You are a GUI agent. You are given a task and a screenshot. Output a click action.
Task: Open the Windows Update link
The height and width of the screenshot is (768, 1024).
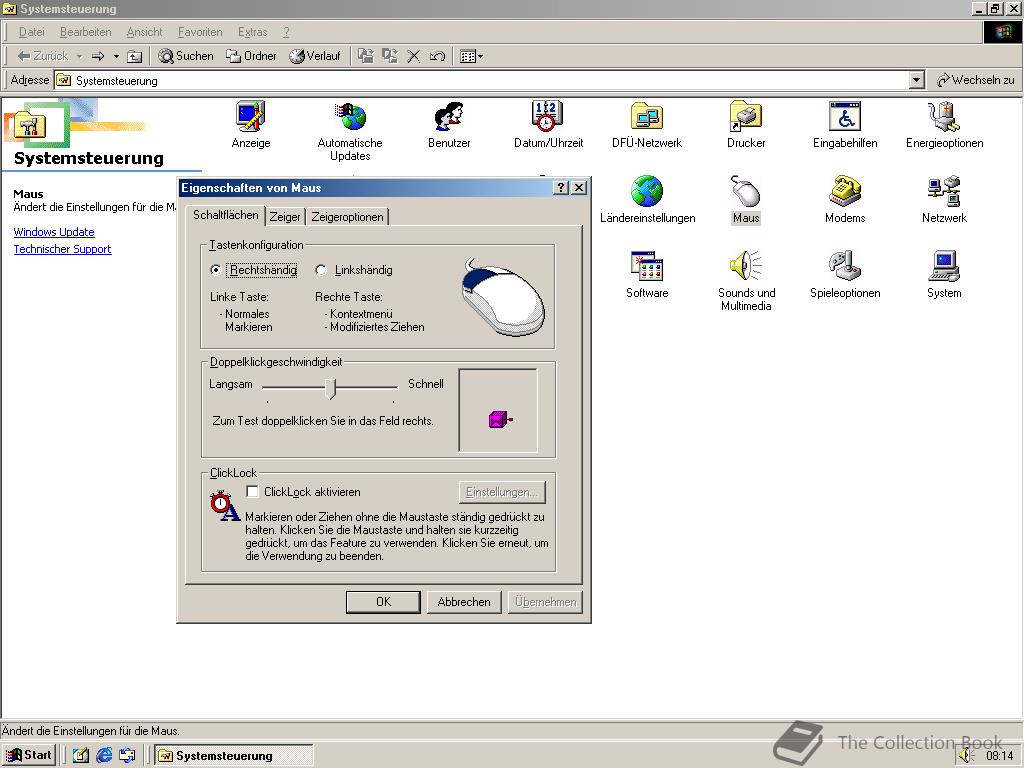(54, 232)
